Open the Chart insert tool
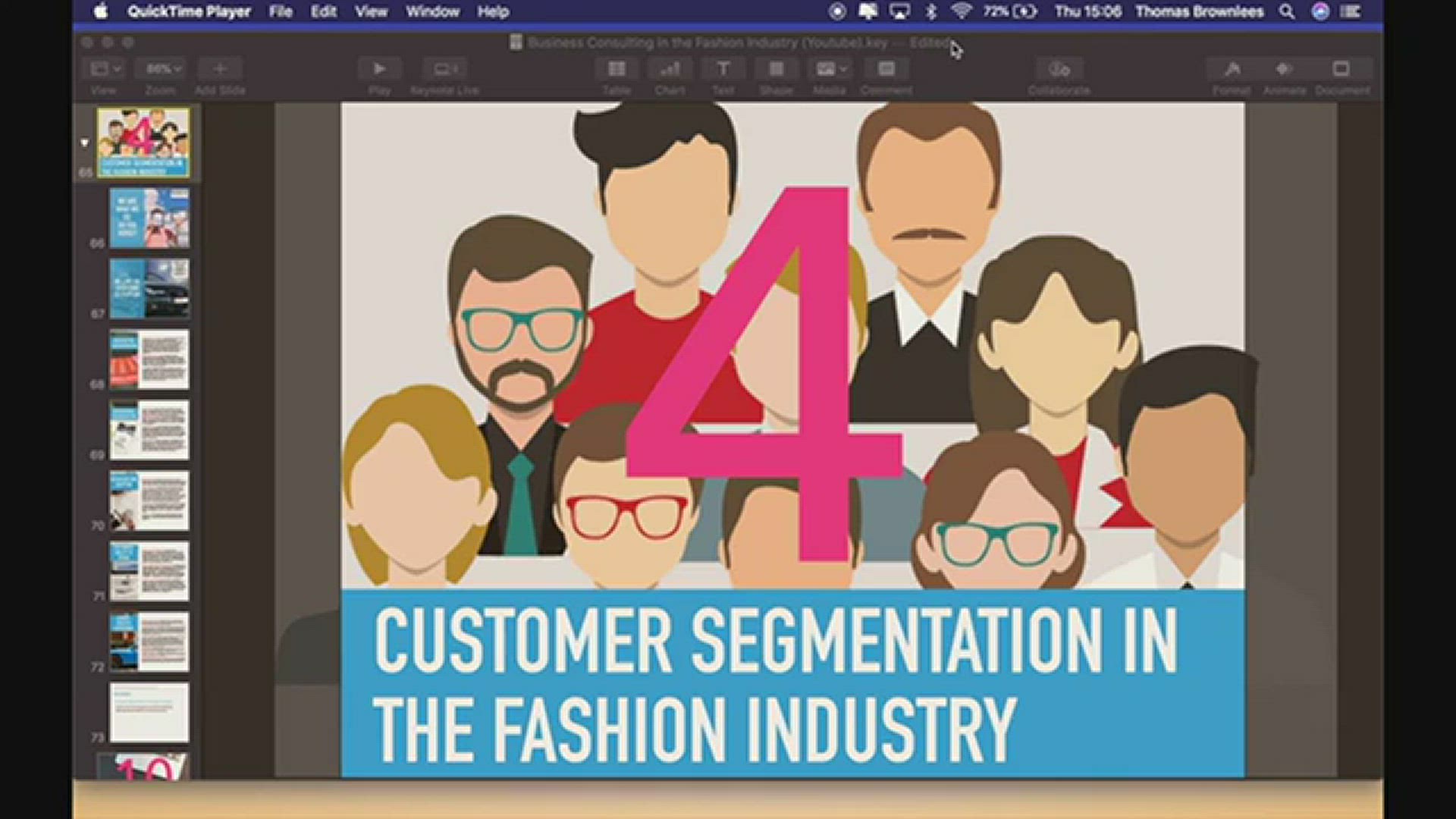 (x=670, y=69)
